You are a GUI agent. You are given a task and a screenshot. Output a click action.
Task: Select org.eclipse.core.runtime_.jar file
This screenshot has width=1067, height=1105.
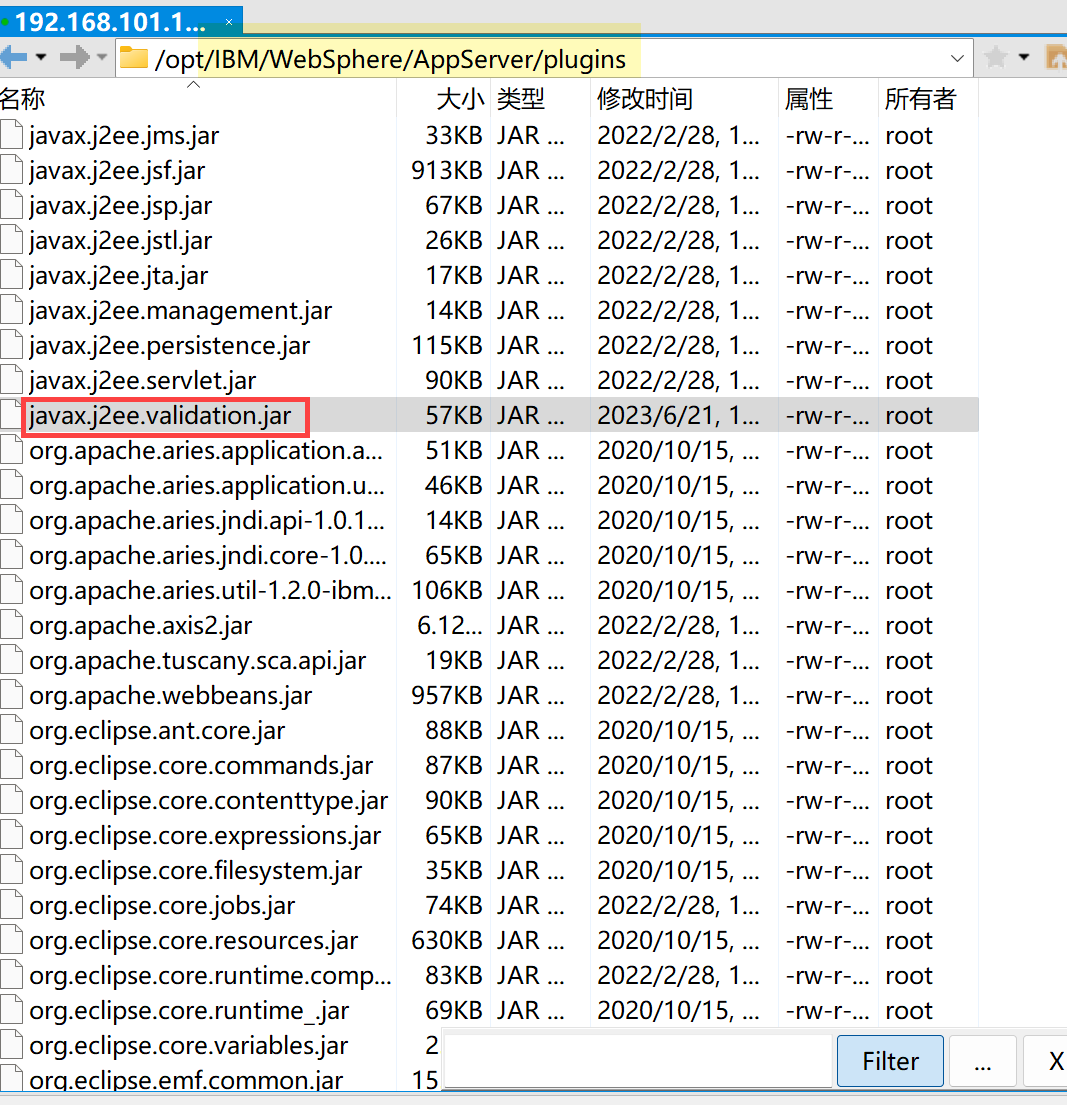(189, 1011)
